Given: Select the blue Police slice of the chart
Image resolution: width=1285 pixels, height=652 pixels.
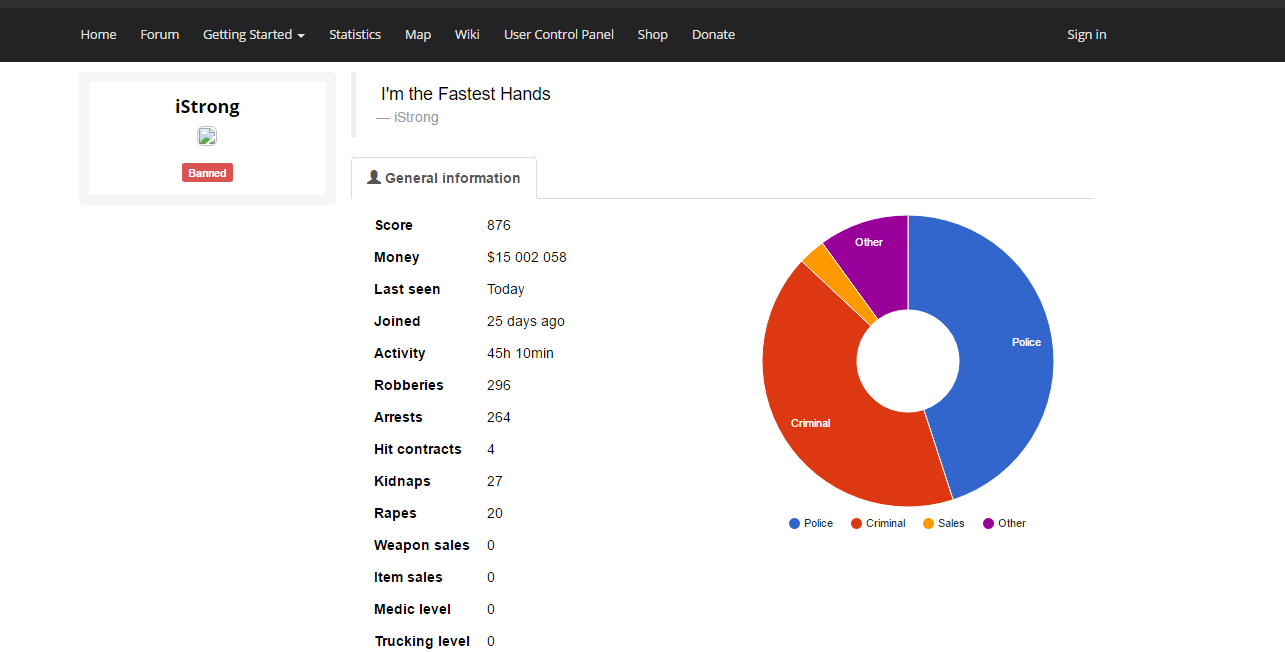Looking at the screenshot, I should [x=1000, y=350].
